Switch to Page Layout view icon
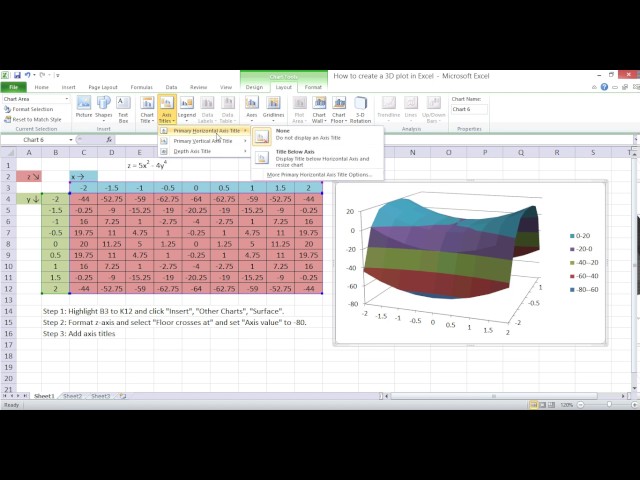 click(x=542, y=405)
